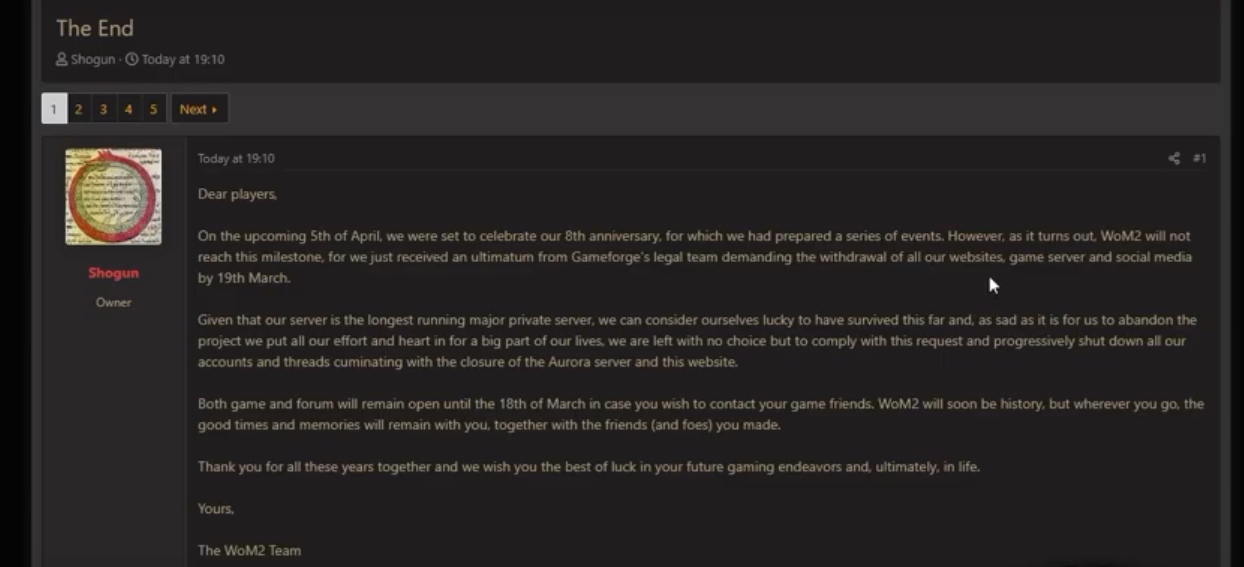Viewport: 1244px width, 567px height.
Task: Click 'The WoM2 Team' signature text
Action: [x=249, y=550]
